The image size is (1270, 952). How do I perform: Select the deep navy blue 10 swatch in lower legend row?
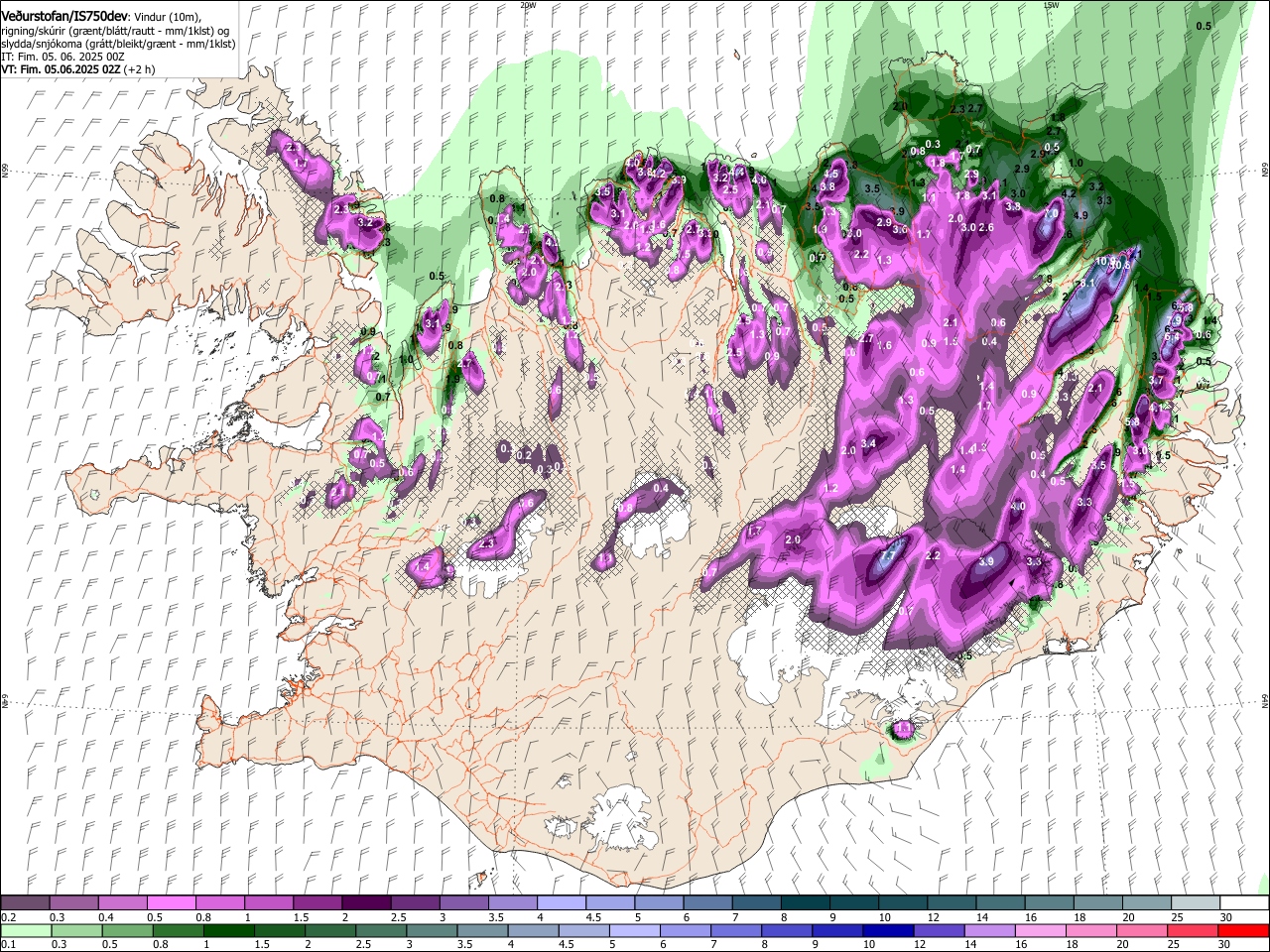[888, 931]
